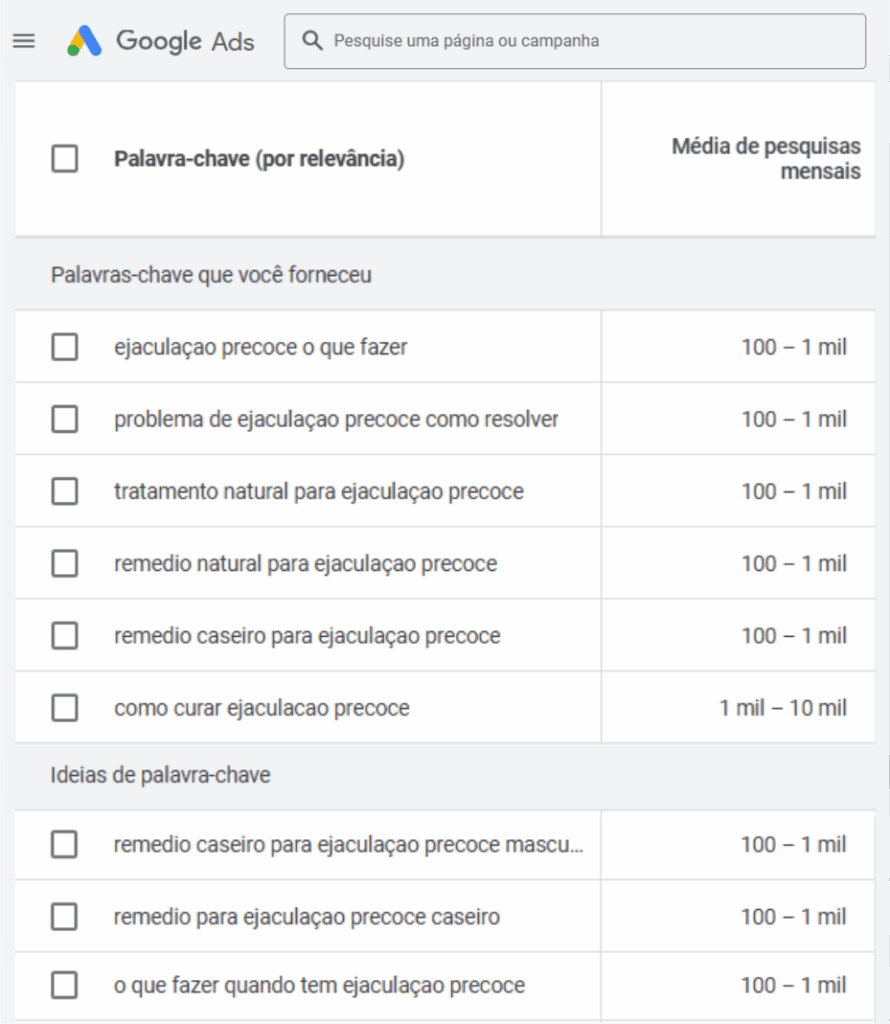
Task: Select 'remedio para ejaculaçao precoce caseiro' checkbox
Action: tap(65, 917)
